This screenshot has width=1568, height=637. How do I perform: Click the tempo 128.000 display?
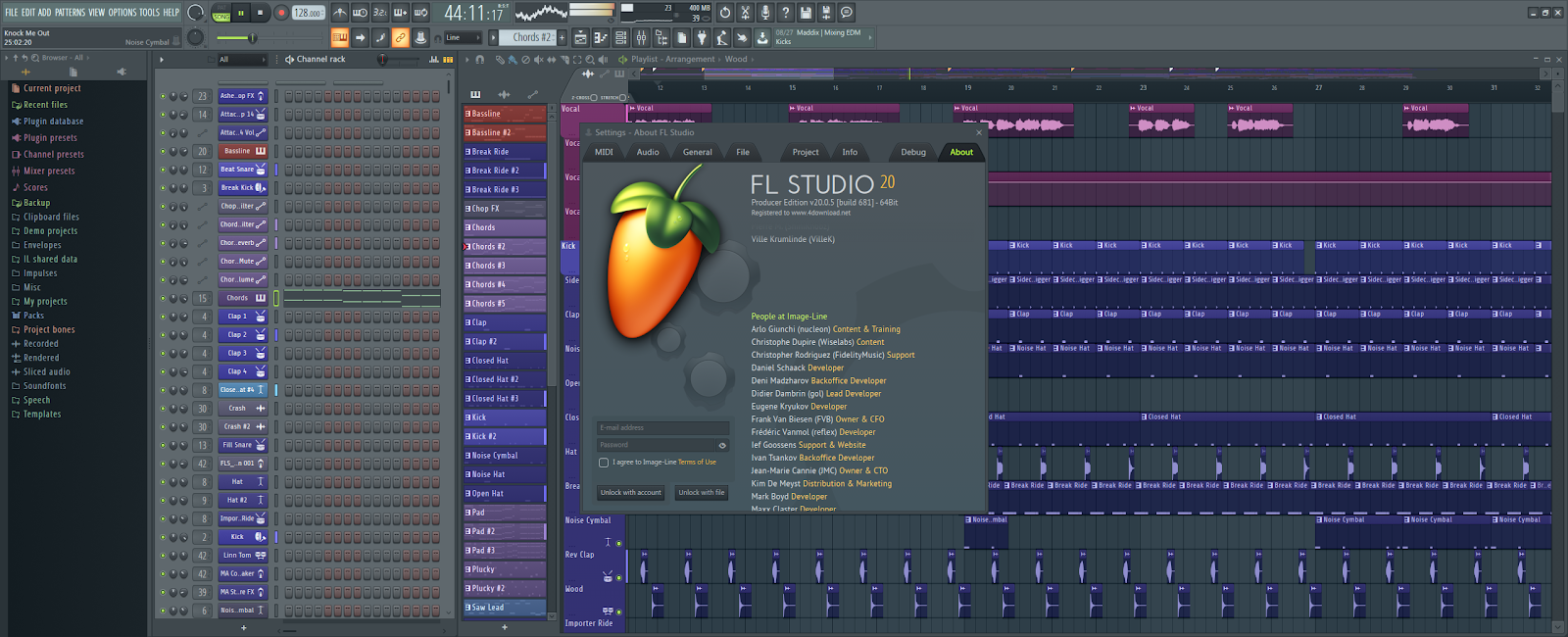308,13
